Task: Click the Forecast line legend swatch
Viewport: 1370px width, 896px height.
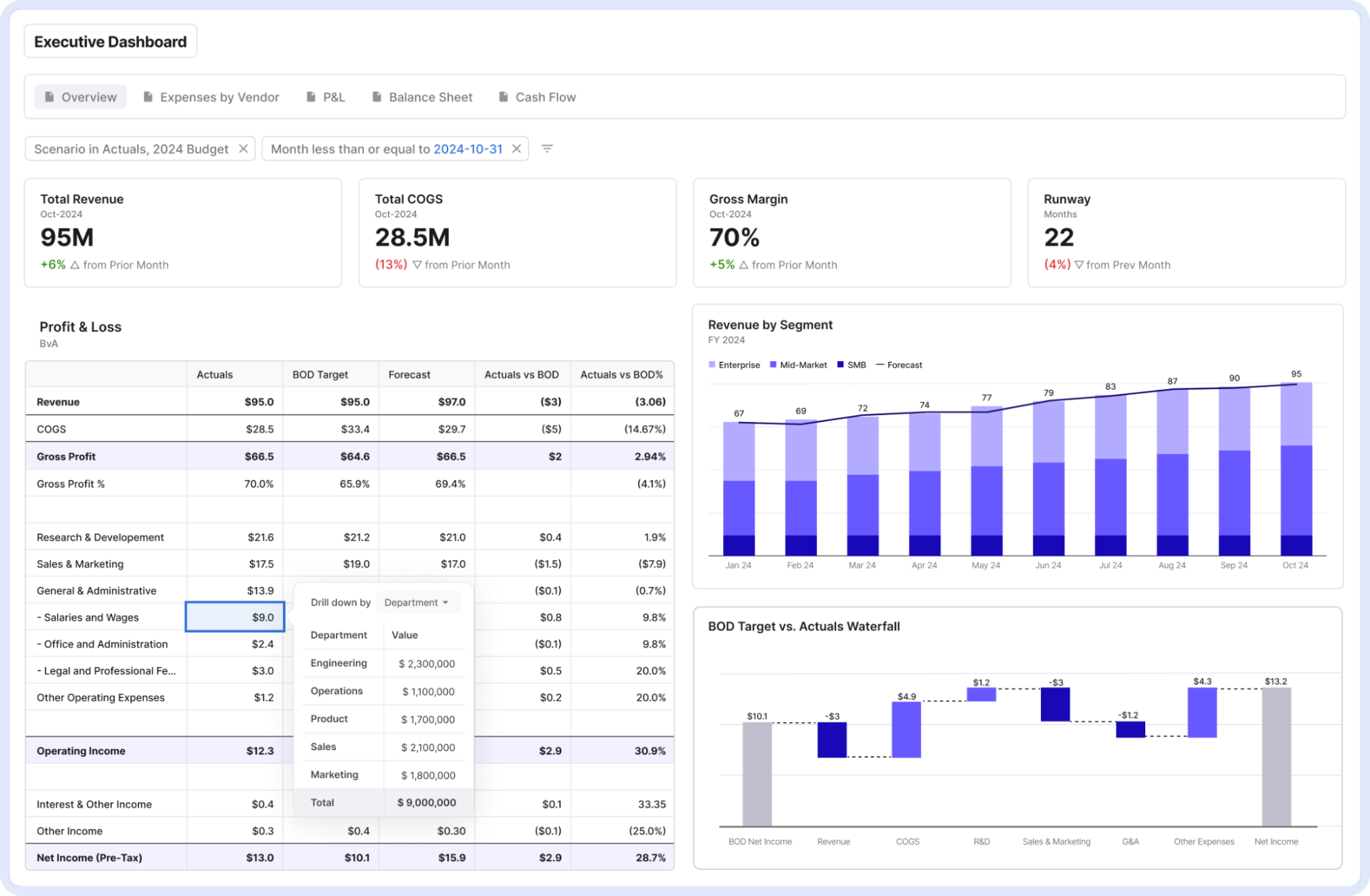Action: click(x=880, y=365)
